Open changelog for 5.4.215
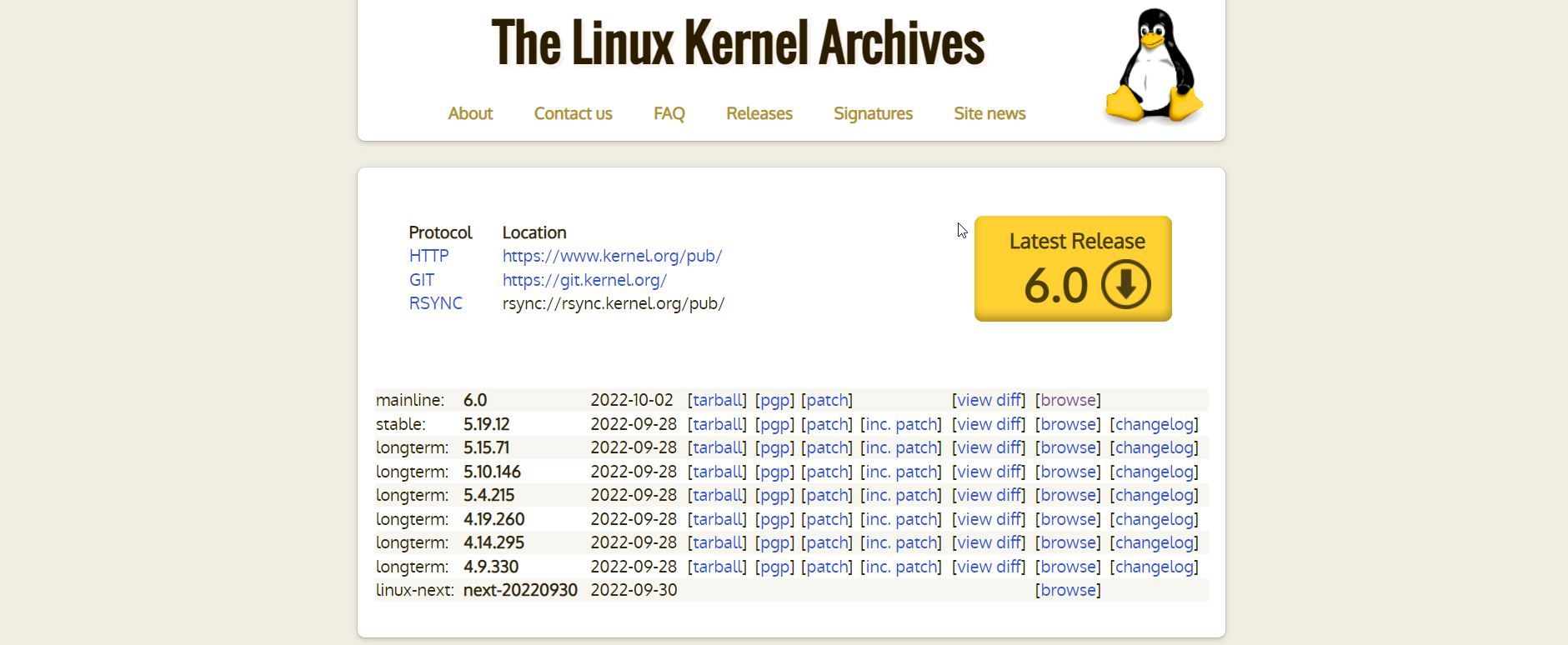This screenshot has width=1568, height=645. (x=1155, y=495)
